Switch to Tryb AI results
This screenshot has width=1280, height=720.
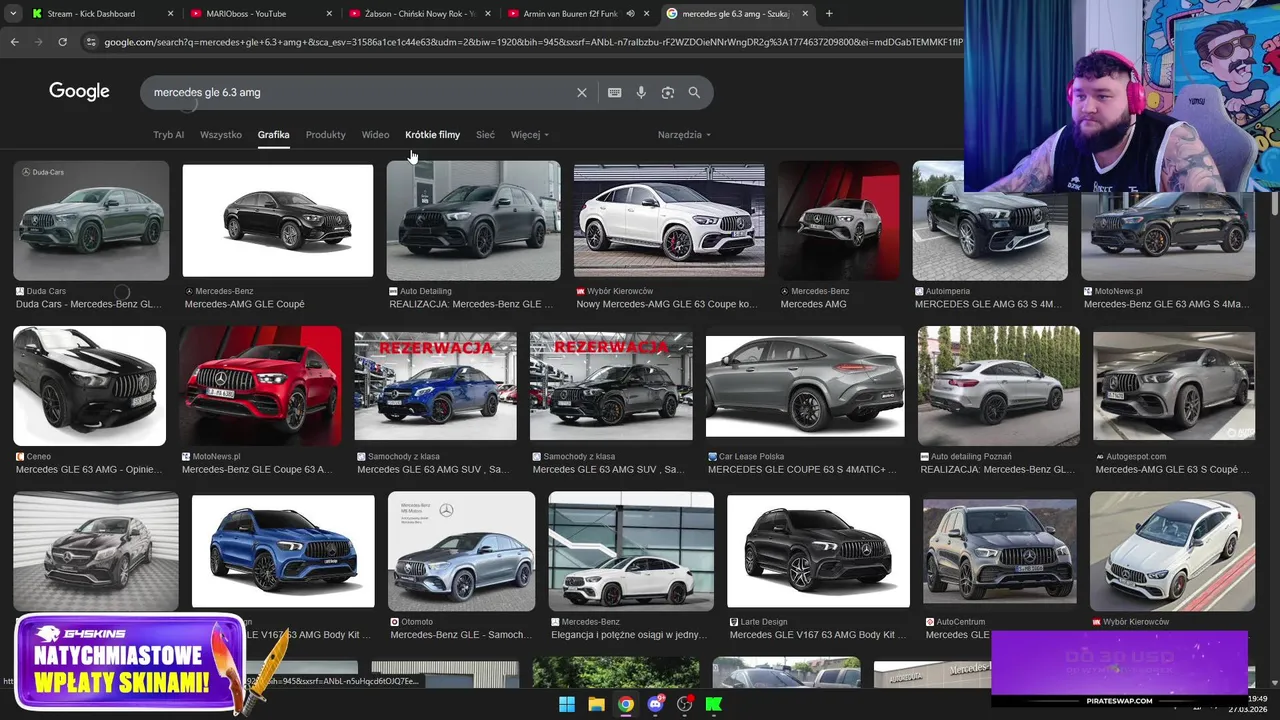pyautogui.click(x=168, y=135)
